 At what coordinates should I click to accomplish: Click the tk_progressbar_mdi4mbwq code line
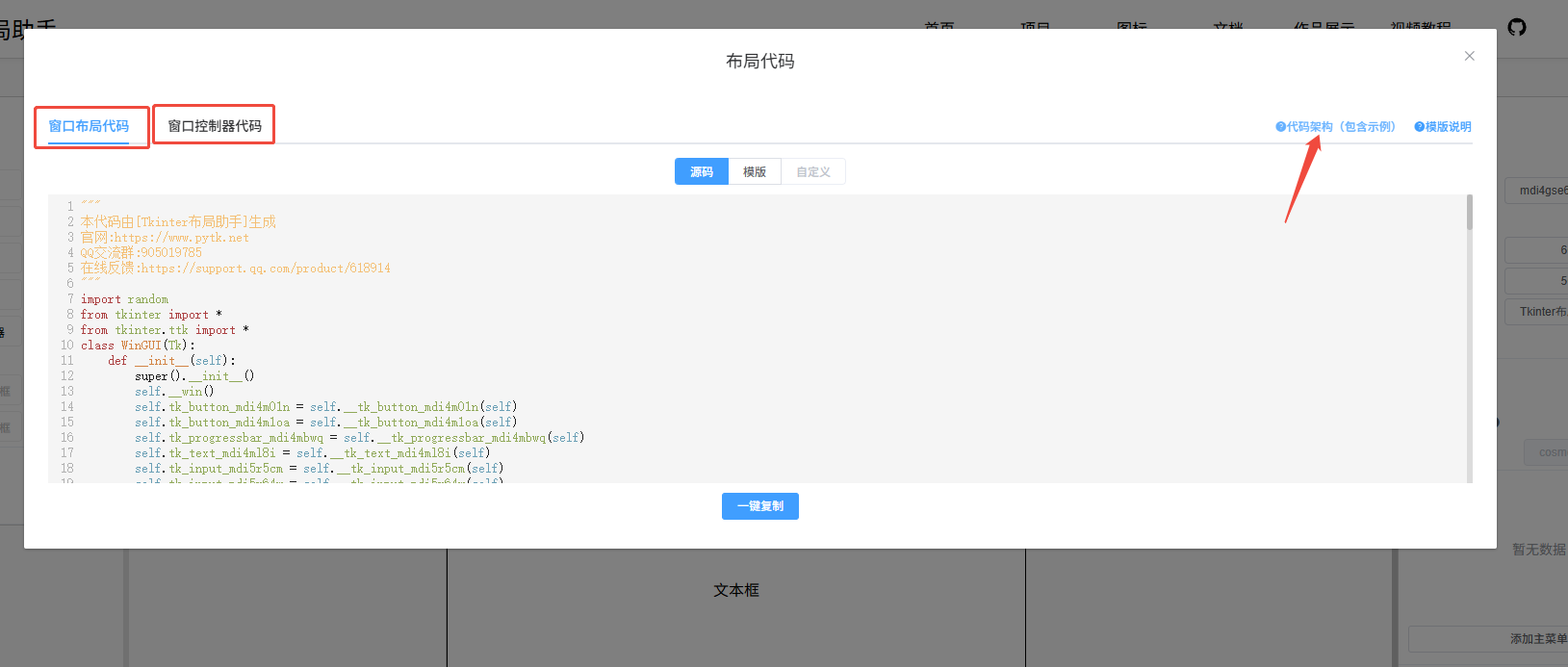pyautogui.click(x=359, y=438)
